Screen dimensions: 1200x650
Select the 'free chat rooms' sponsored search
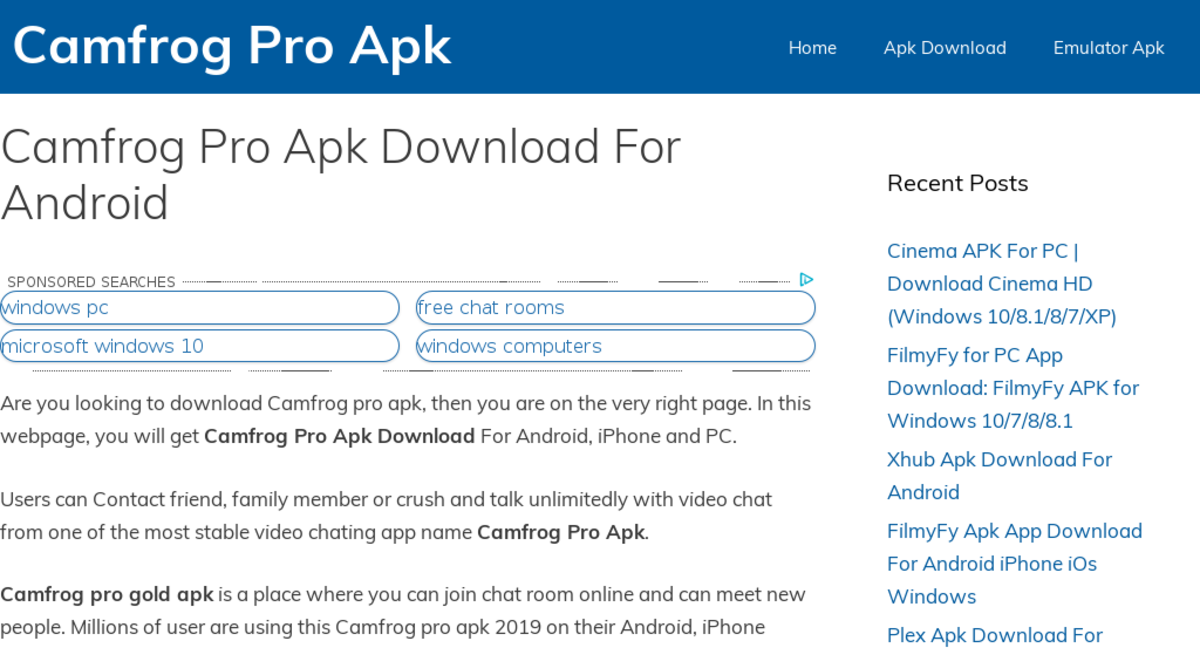click(616, 308)
